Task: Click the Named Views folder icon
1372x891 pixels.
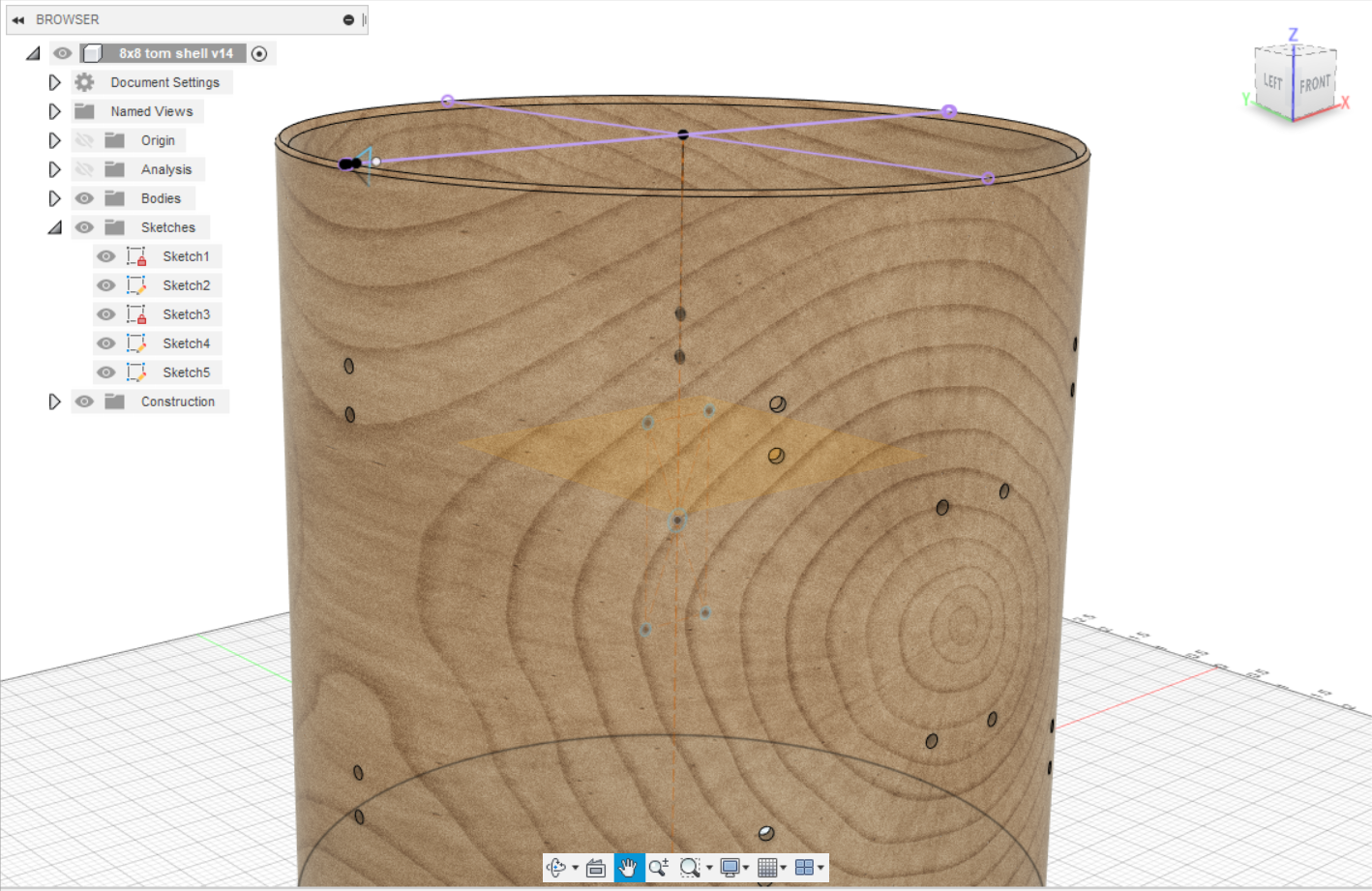Action: coord(84,111)
